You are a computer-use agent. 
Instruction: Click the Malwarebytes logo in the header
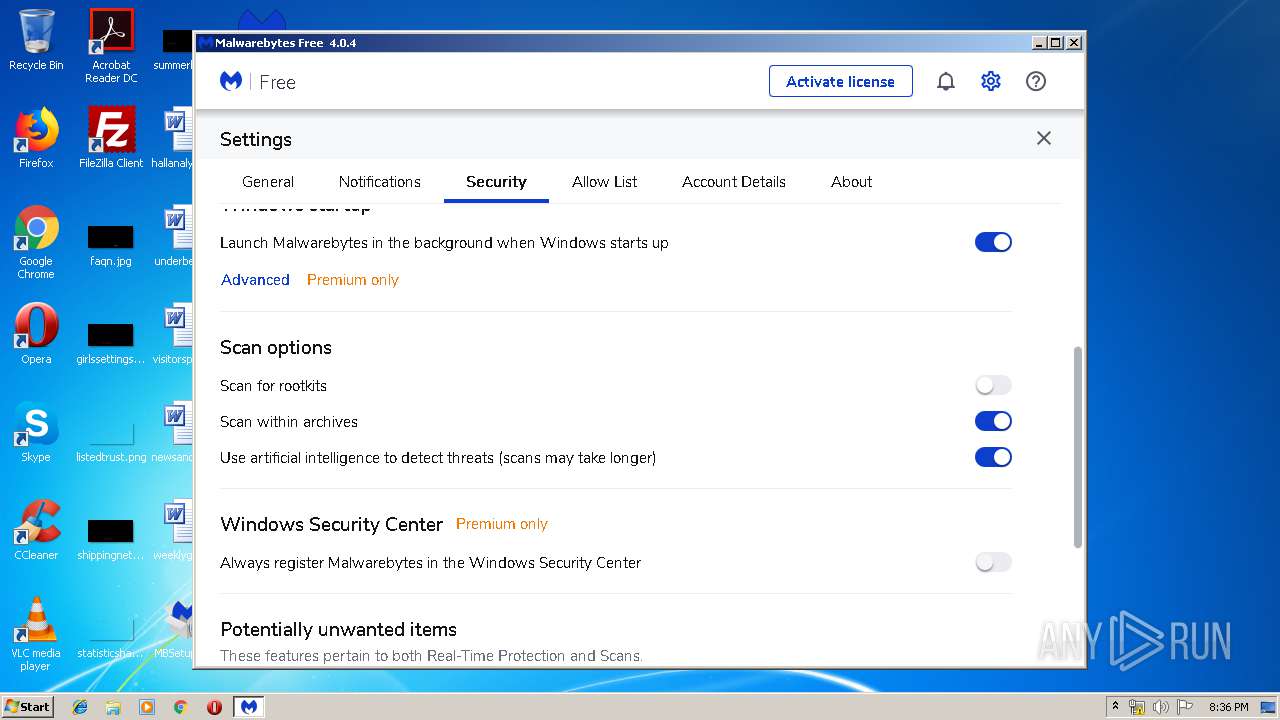[231, 82]
